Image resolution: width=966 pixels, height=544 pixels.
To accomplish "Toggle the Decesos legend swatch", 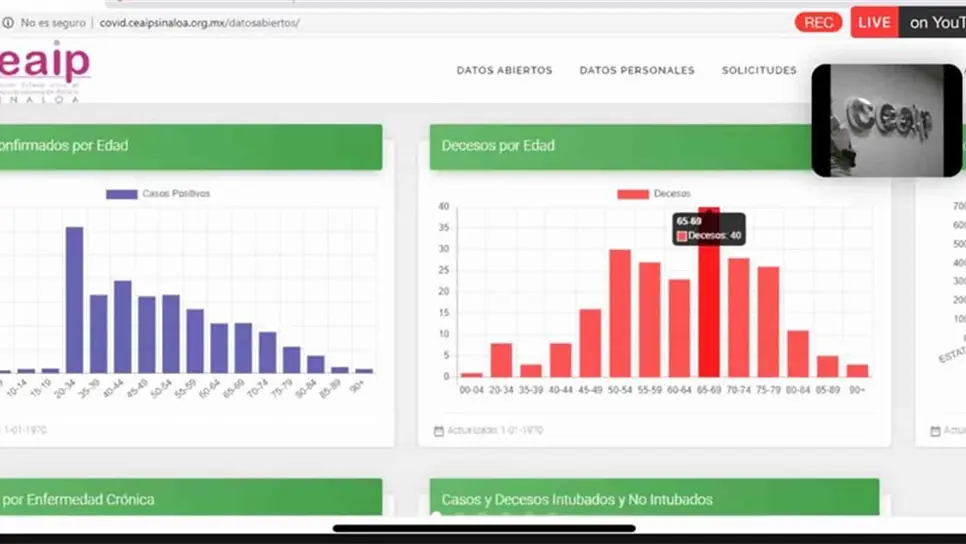I will coord(633,194).
